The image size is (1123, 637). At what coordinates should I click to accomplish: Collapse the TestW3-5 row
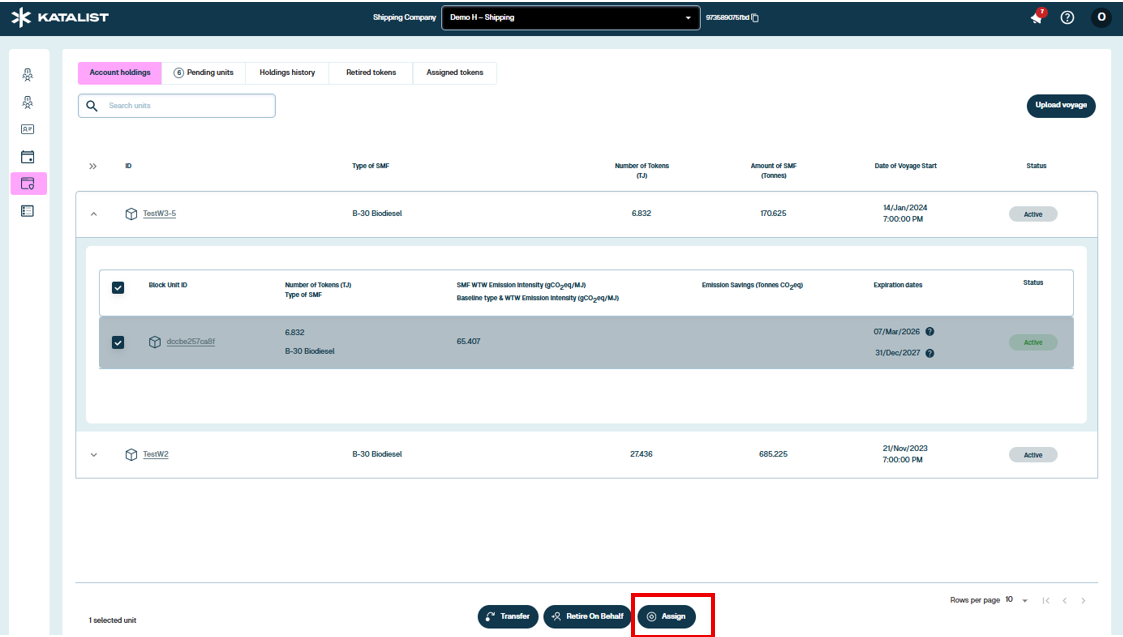(x=94, y=214)
